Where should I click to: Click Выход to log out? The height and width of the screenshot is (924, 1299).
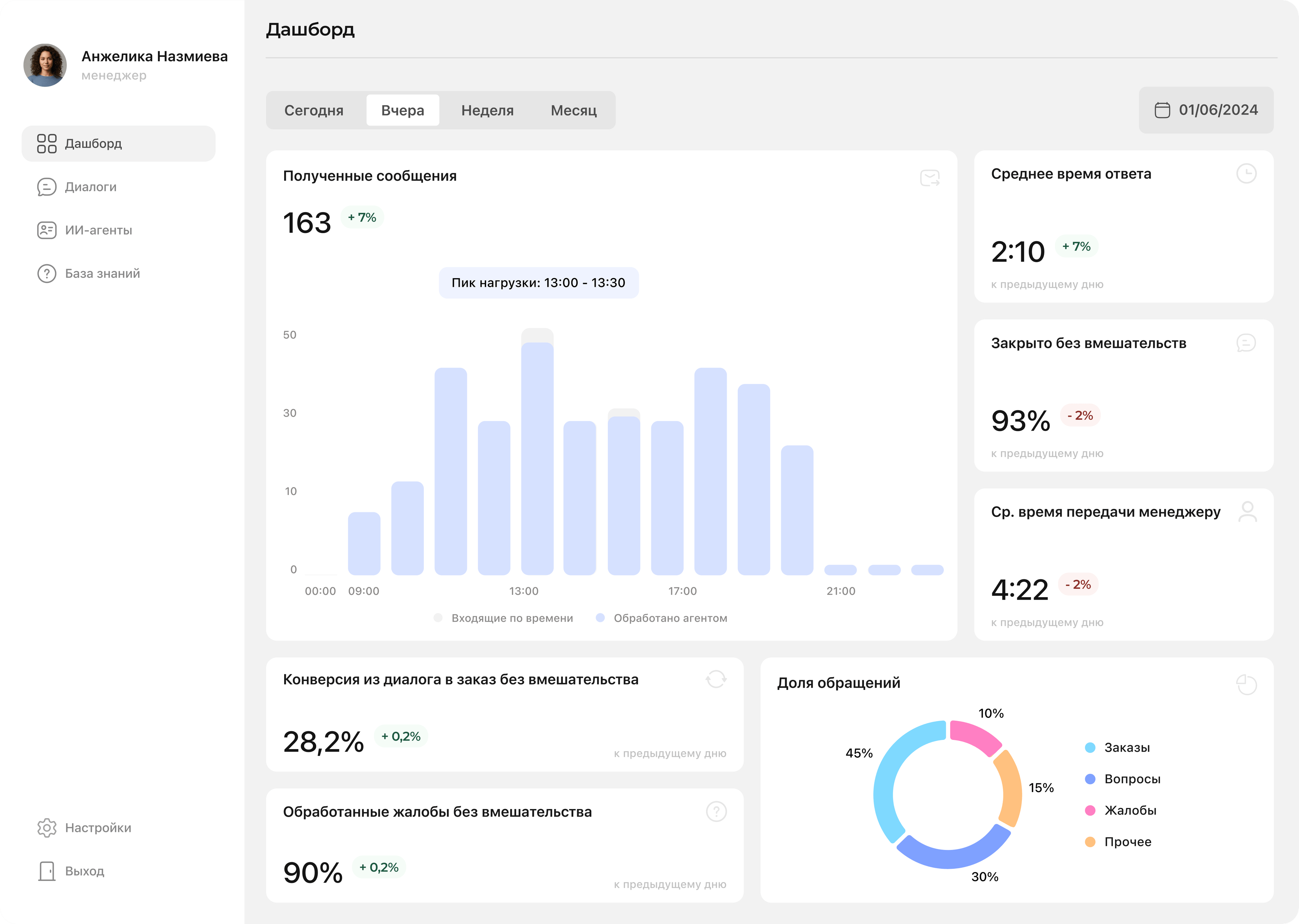pyautogui.click(x=84, y=871)
